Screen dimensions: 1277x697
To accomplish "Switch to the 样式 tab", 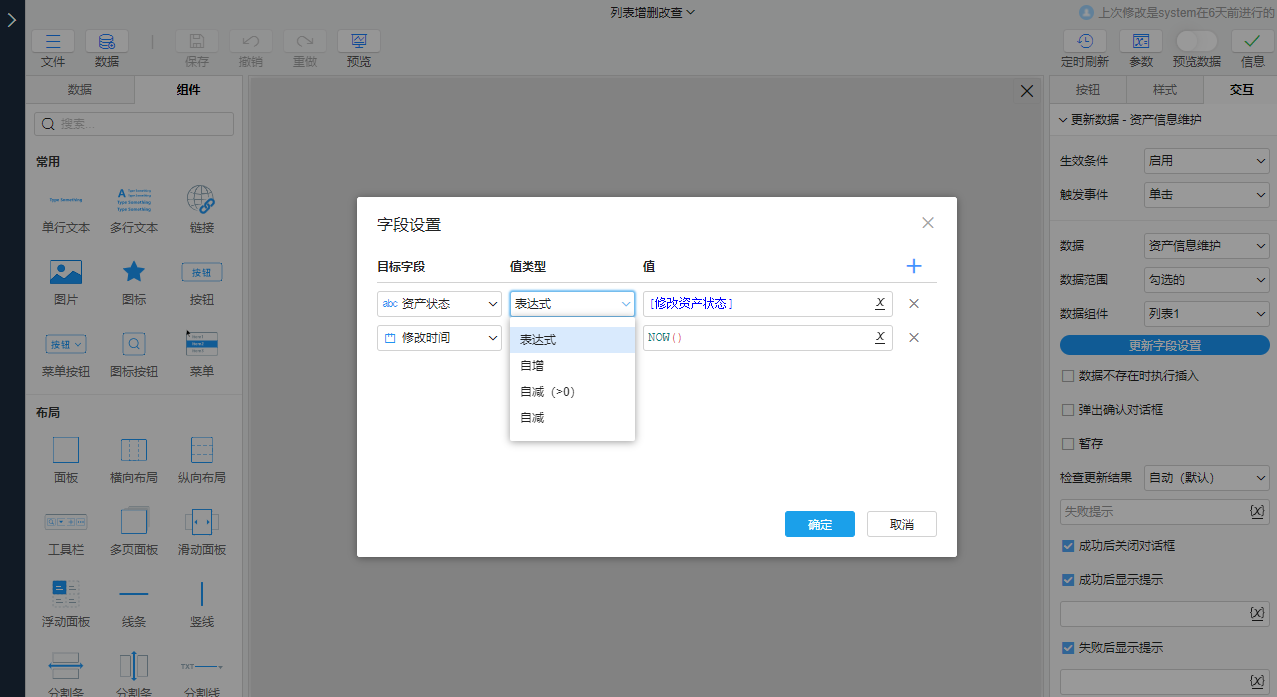I will (1163, 89).
